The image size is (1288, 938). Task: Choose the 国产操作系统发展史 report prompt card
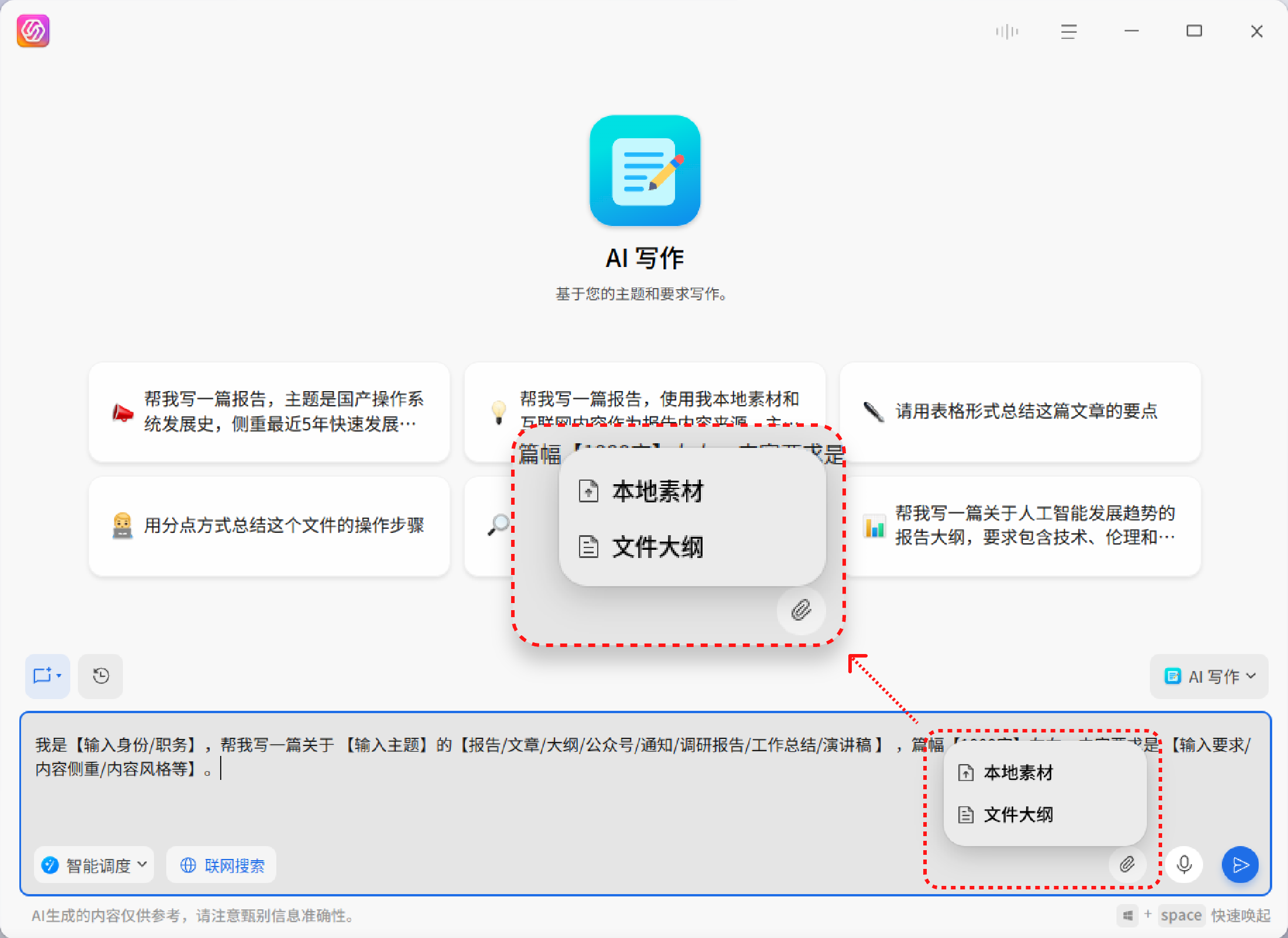click(269, 412)
